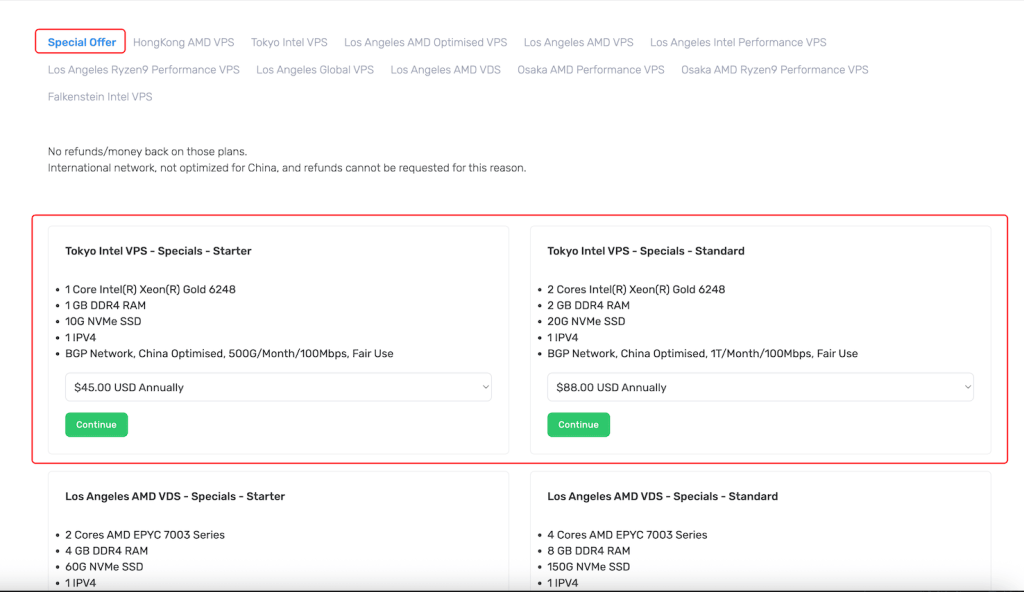Click the Tokyo Intel VPS Specials Standard title

[645, 251]
